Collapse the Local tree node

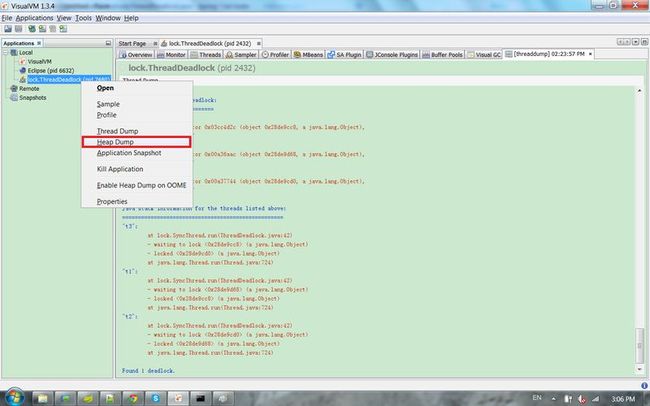tap(6, 53)
